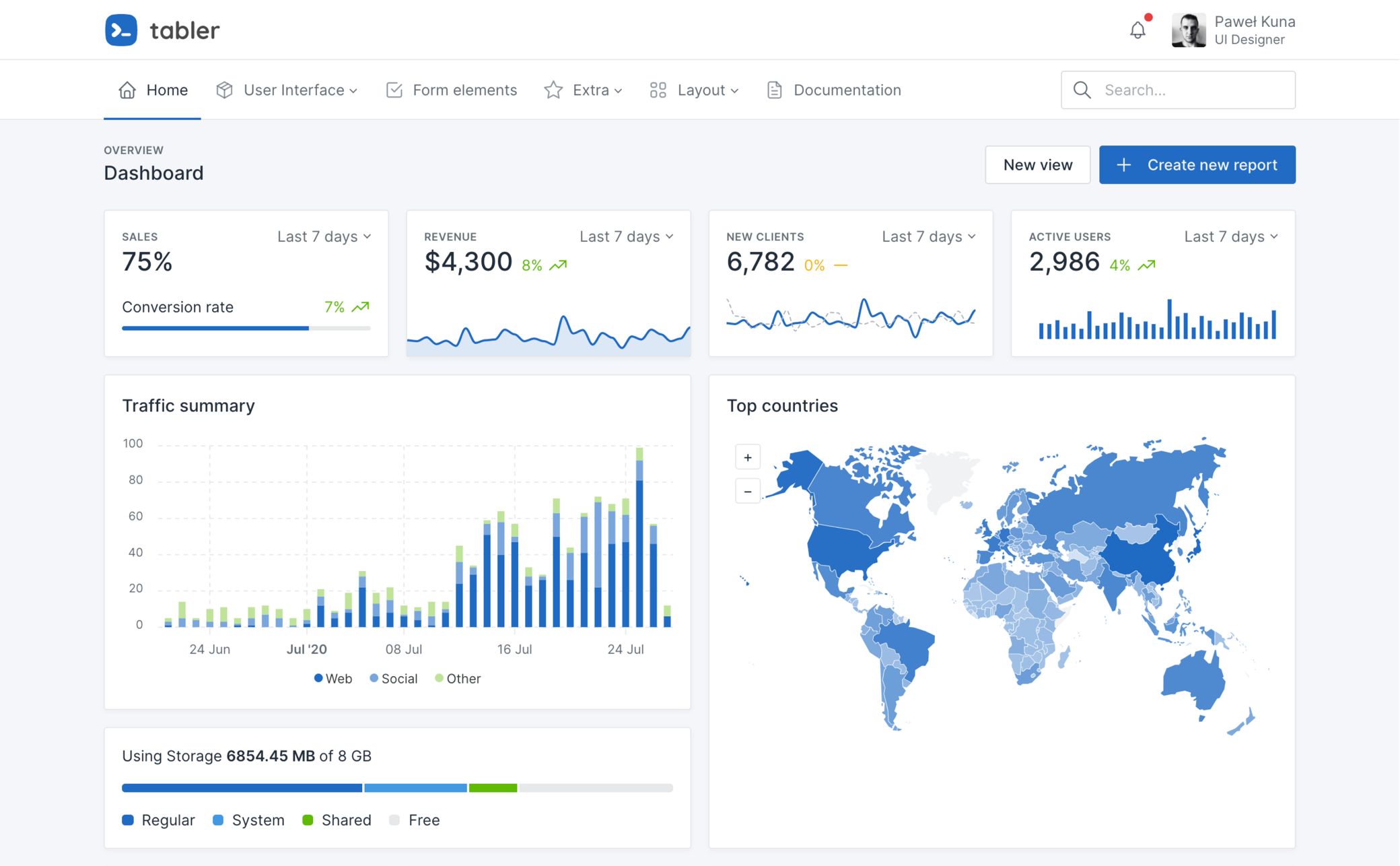This screenshot has height=866, width=1400.
Task: Open the Extra menu
Action: pyautogui.click(x=590, y=90)
